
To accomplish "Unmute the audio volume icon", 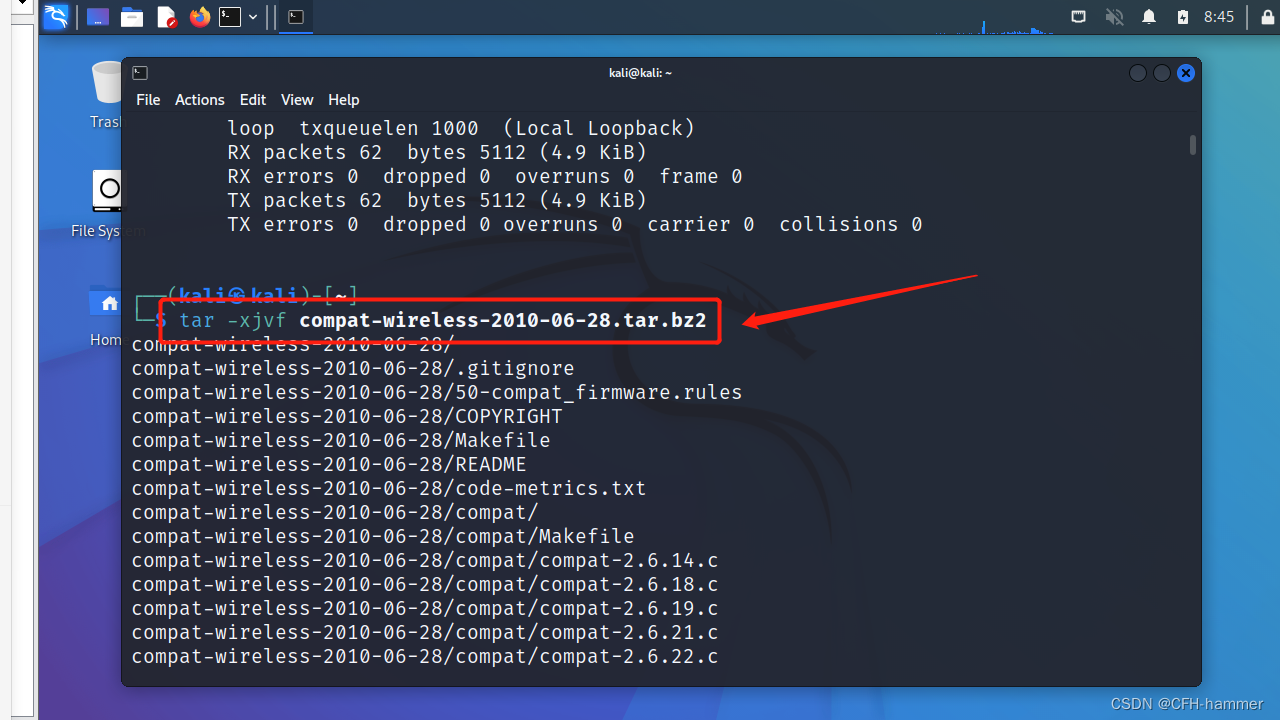I will [1114, 17].
